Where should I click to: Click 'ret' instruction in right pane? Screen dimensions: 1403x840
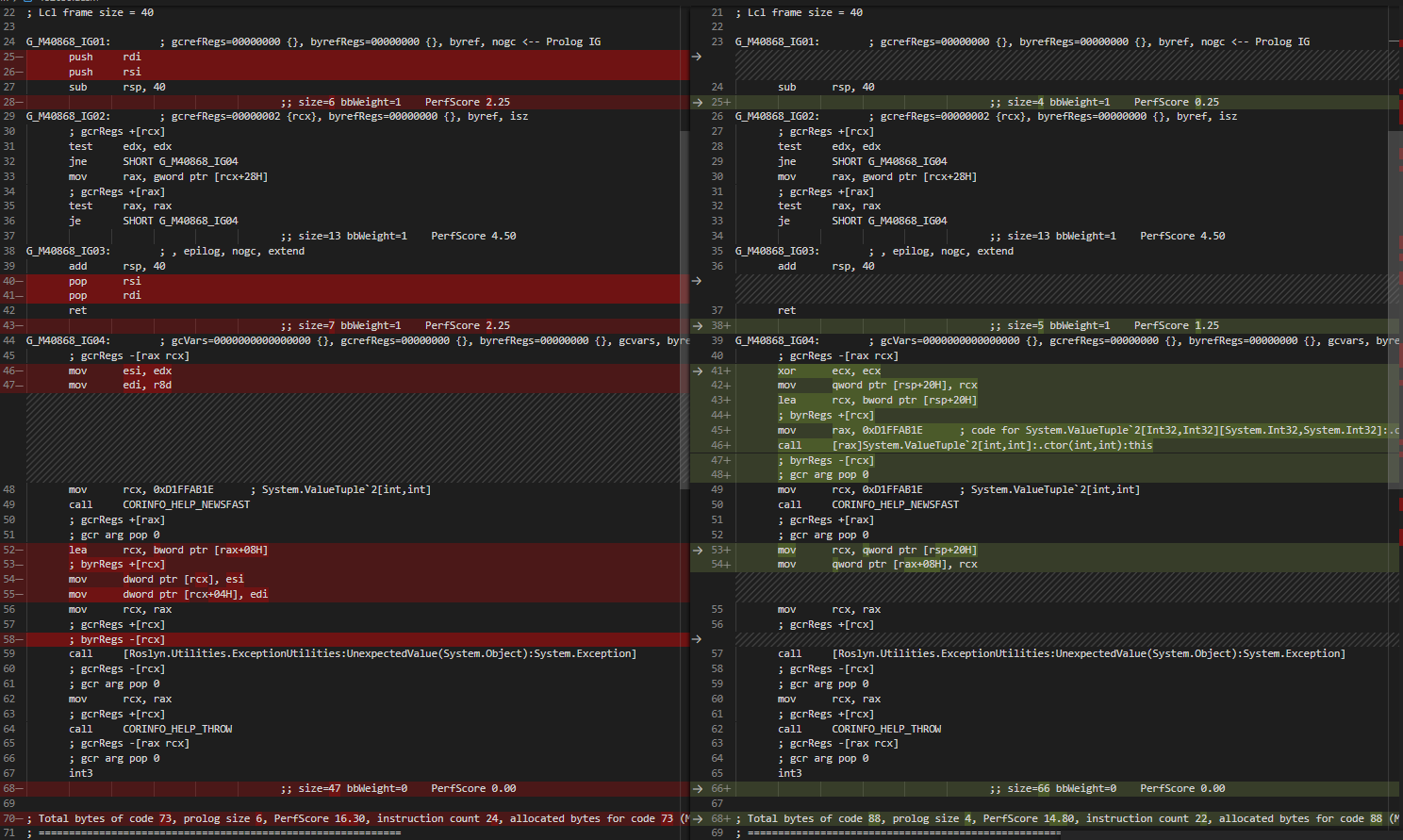(786, 310)
